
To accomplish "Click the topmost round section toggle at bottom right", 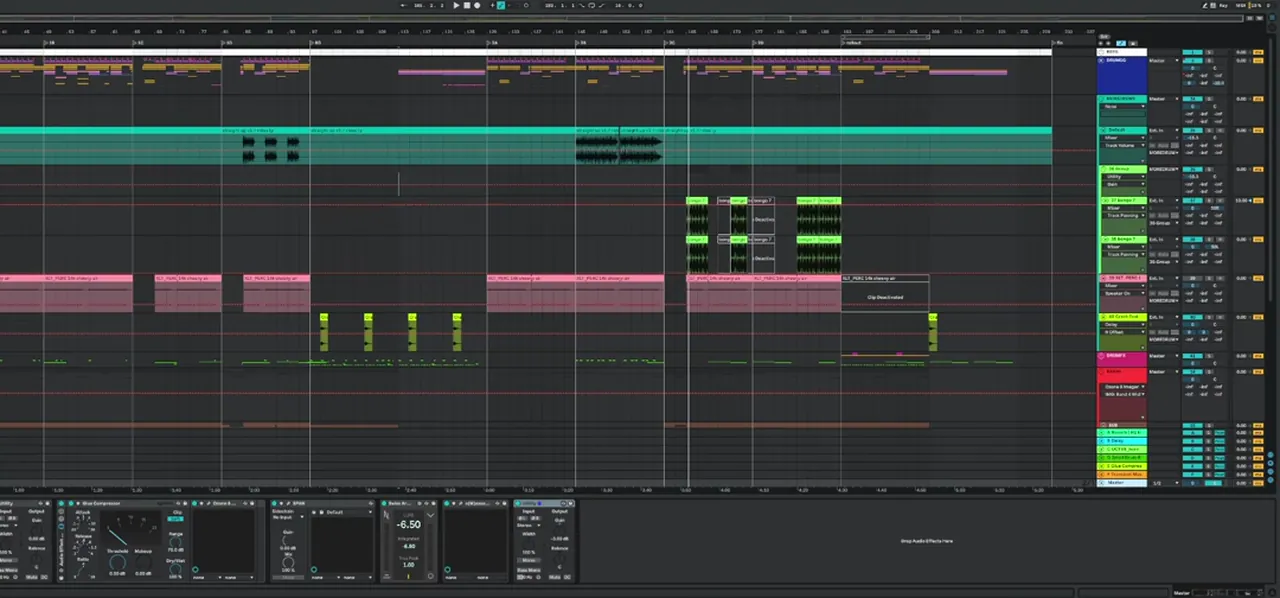I will [1270, 454].
